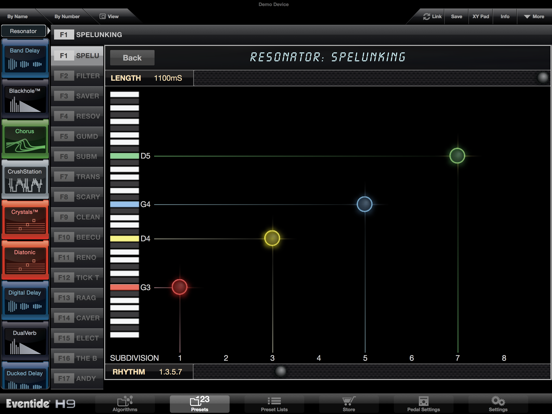This screenshot has height=414, width=552.
Task: Adjust the RHYTHM slider knob
Action: [281, 371]
